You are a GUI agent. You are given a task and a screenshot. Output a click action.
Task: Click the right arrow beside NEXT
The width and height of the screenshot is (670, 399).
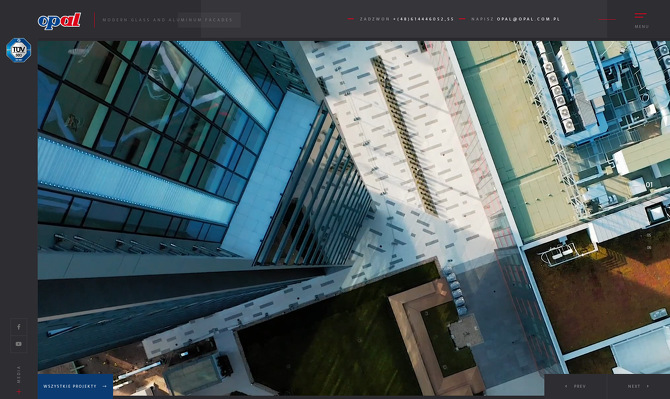[x=647, y=386]
